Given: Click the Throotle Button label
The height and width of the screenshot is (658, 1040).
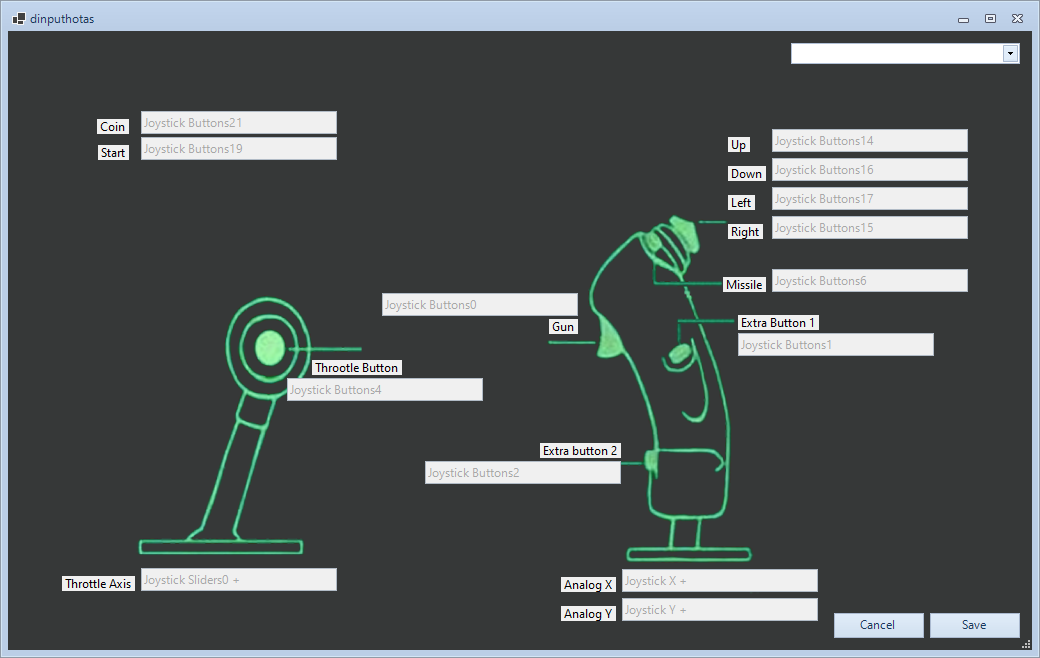Looking at the screenshot, I should point(357,368).
